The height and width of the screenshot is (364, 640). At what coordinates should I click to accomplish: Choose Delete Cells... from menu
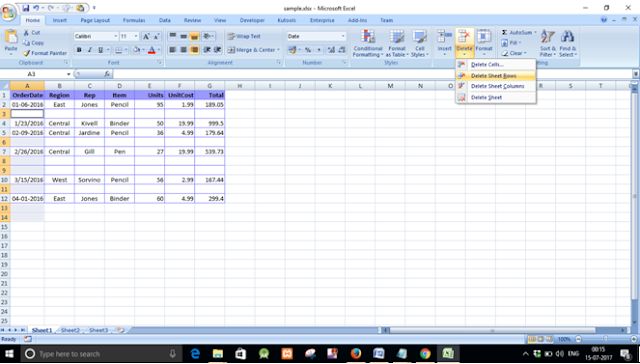tap(496, 64)
